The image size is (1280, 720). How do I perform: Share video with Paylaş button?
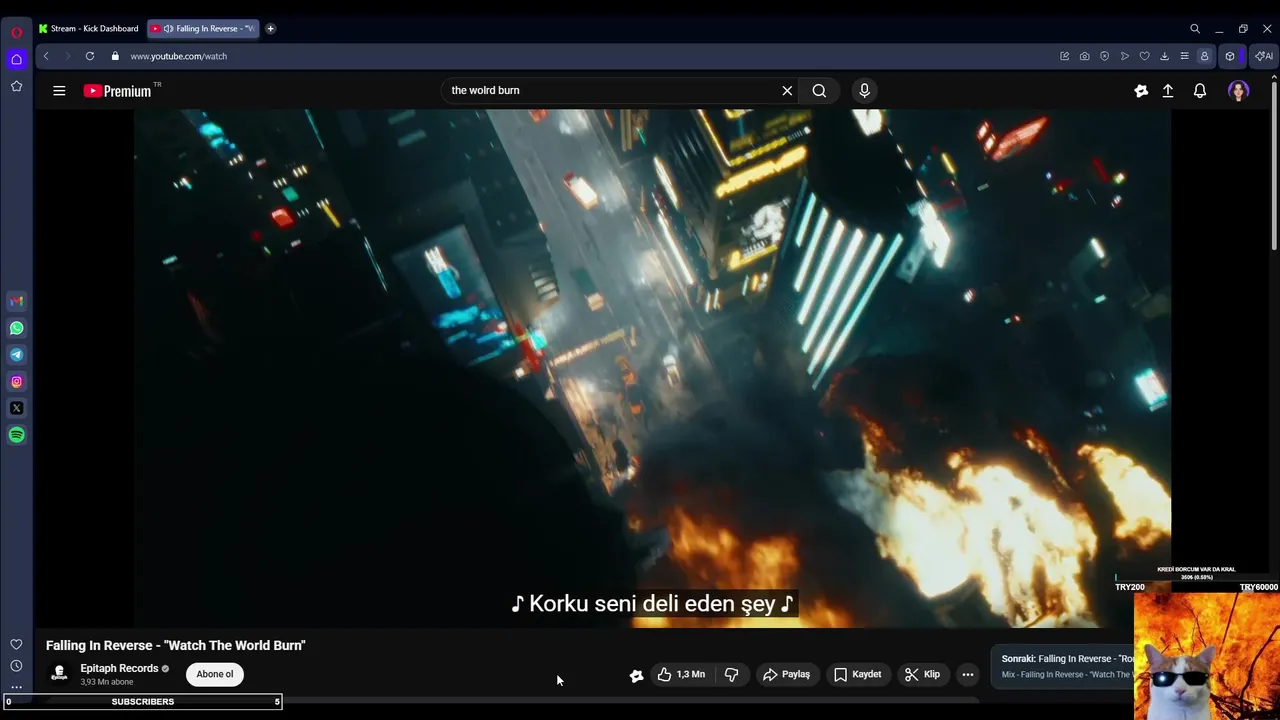786,675
